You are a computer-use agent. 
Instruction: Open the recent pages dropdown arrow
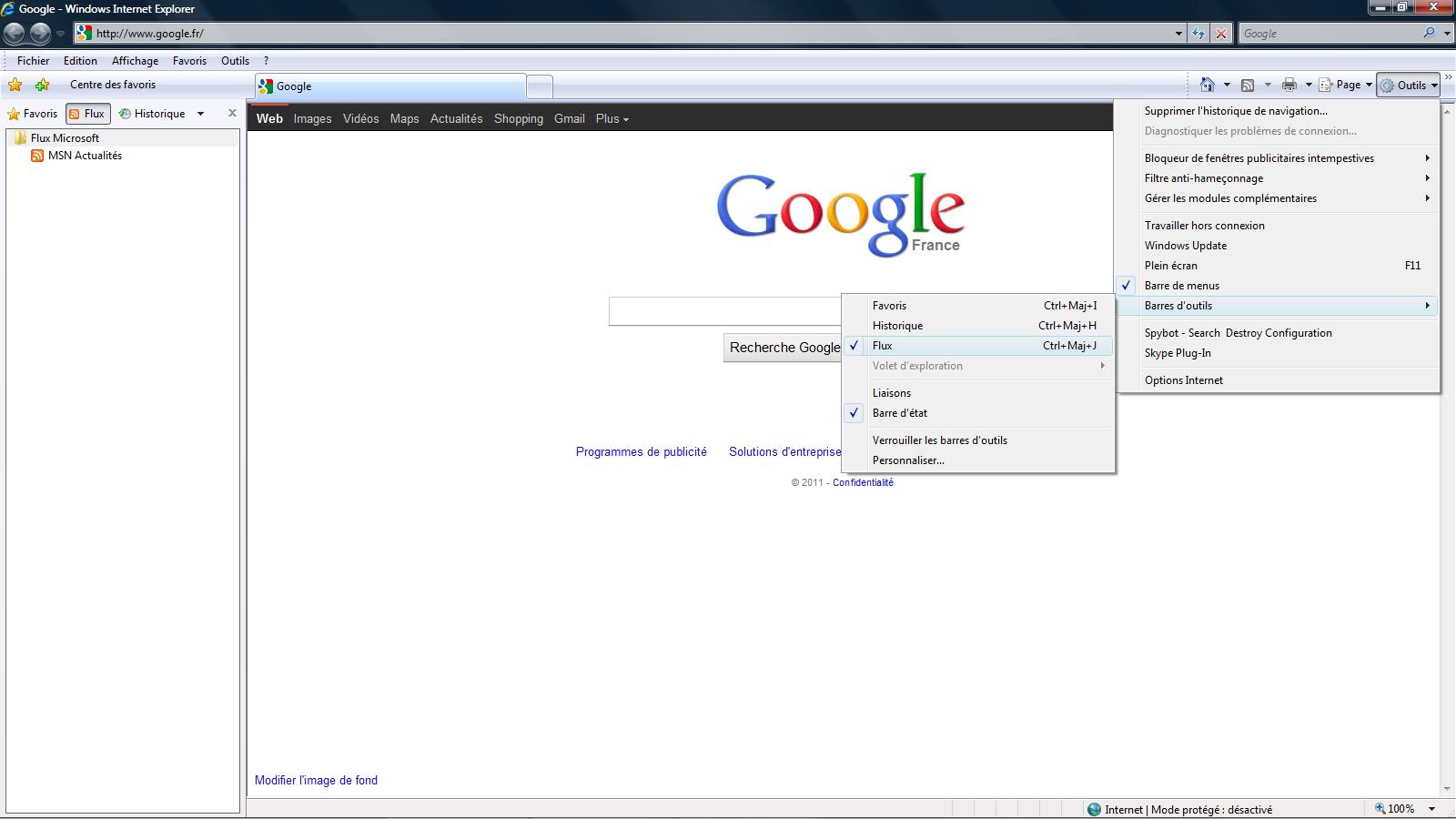click(60, 34)
